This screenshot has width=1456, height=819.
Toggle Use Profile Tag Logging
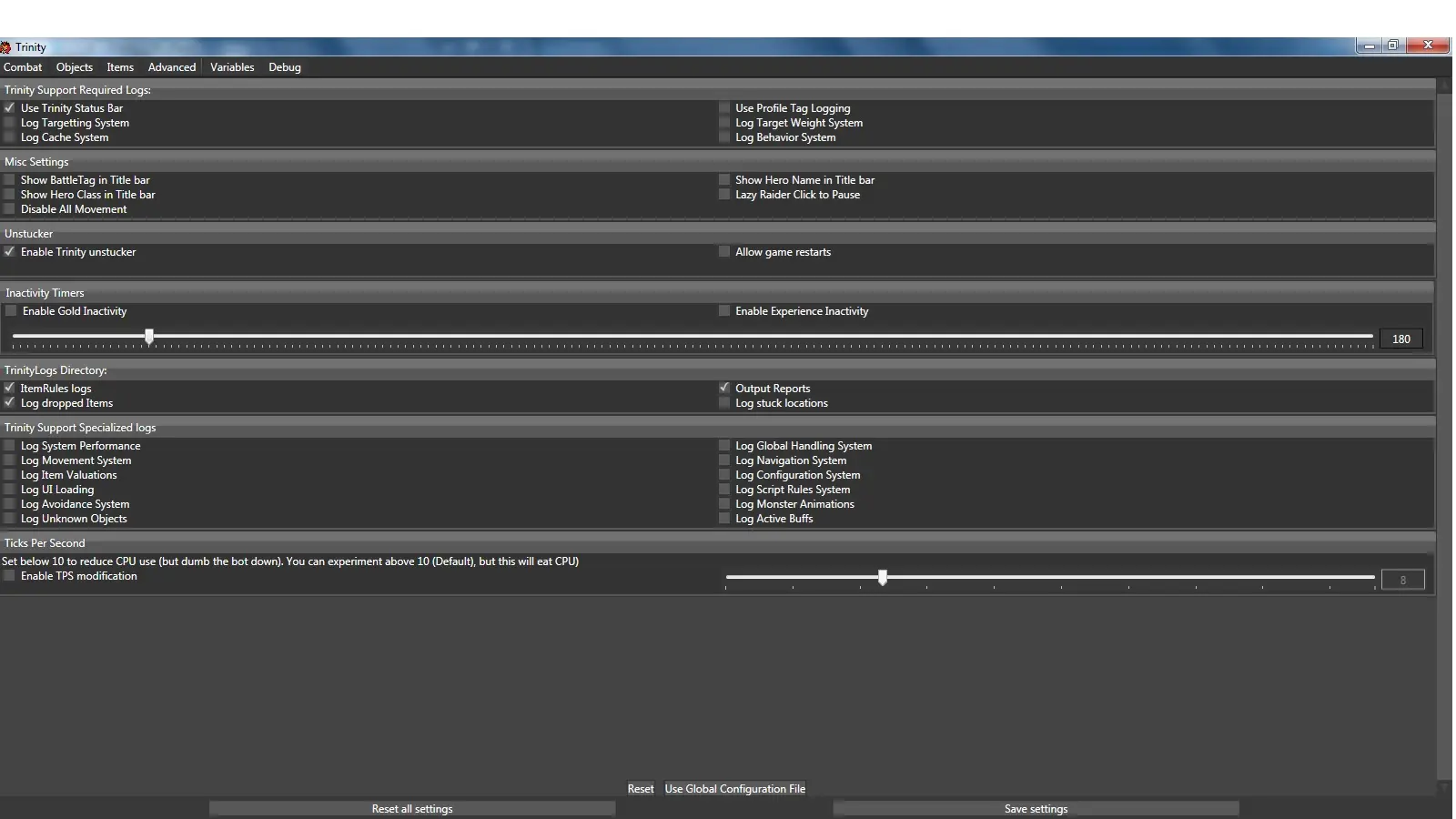[724, 107]
